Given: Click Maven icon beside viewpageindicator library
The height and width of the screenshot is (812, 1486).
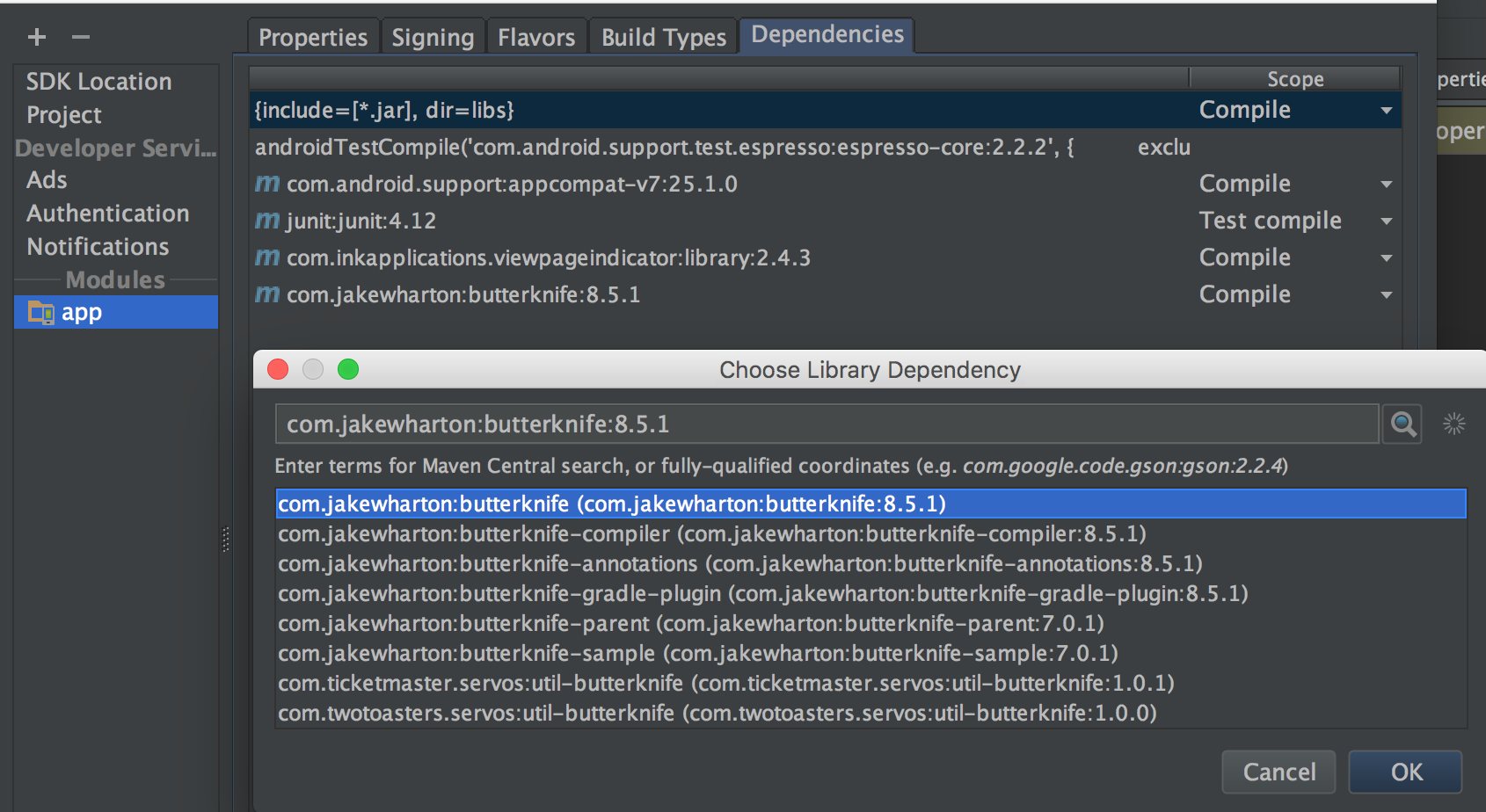Looking at the screenshot, I should click(267, 257).
